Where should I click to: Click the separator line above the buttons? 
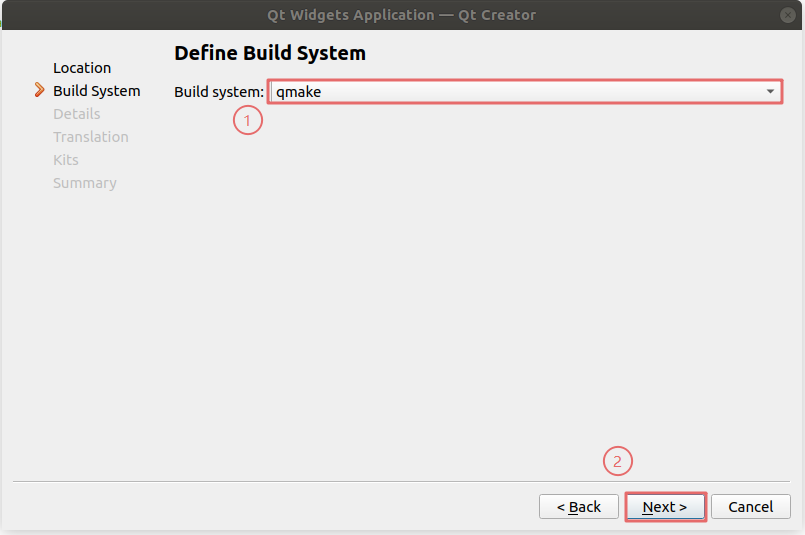(x=402, y=481)
